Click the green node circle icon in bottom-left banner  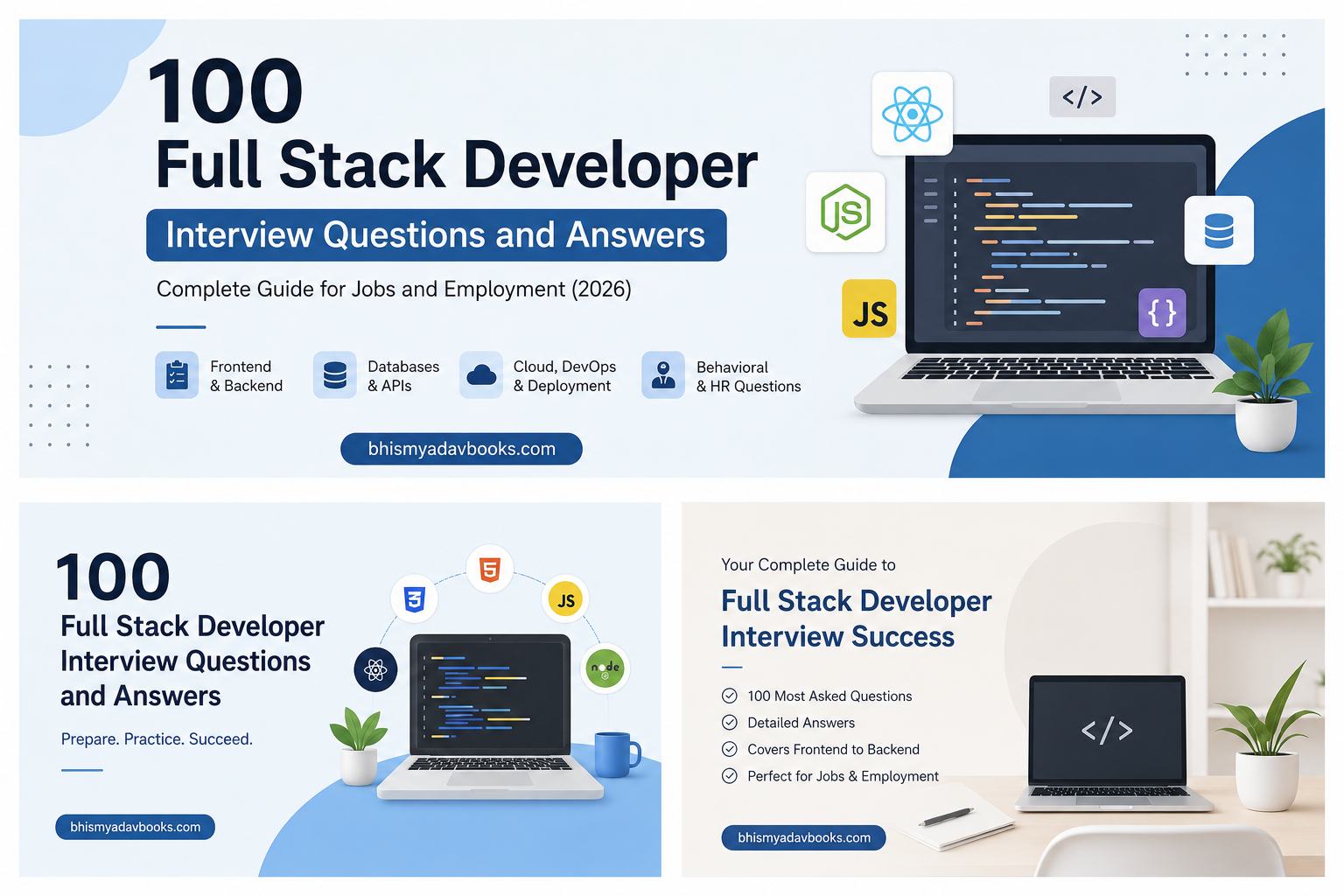click(605, 668)
